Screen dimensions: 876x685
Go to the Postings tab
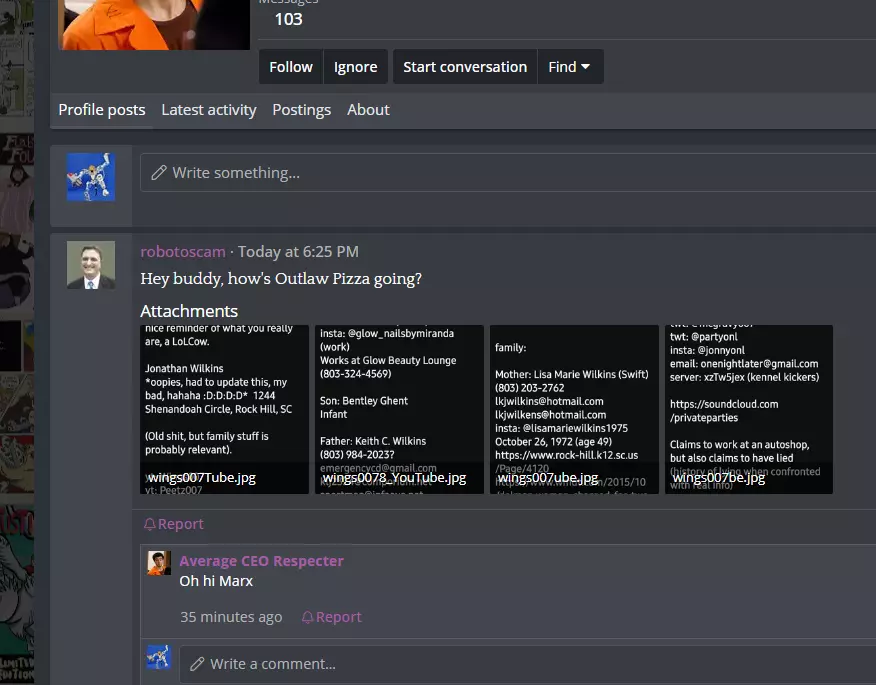coord(302,110)
